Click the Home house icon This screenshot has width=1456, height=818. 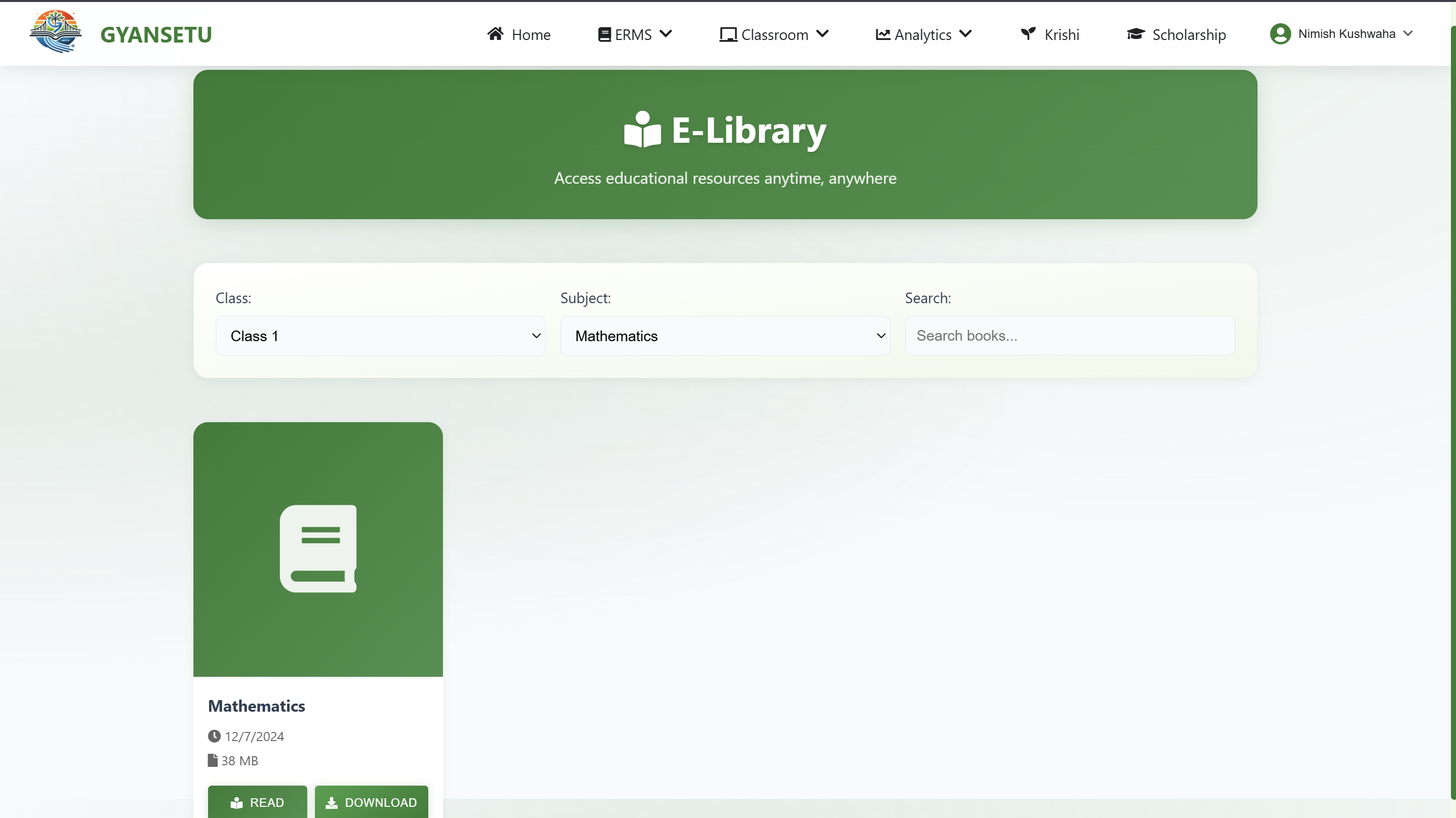coord(495,34)
